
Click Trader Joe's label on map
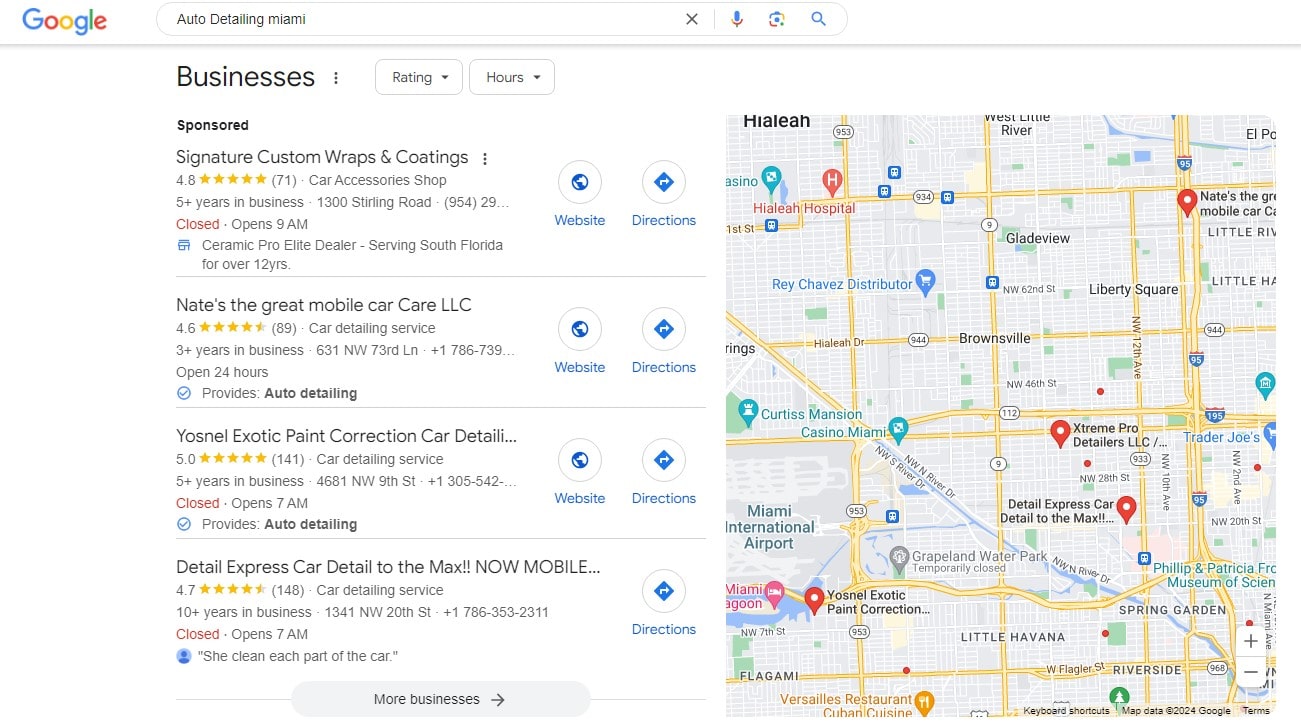1221,437
